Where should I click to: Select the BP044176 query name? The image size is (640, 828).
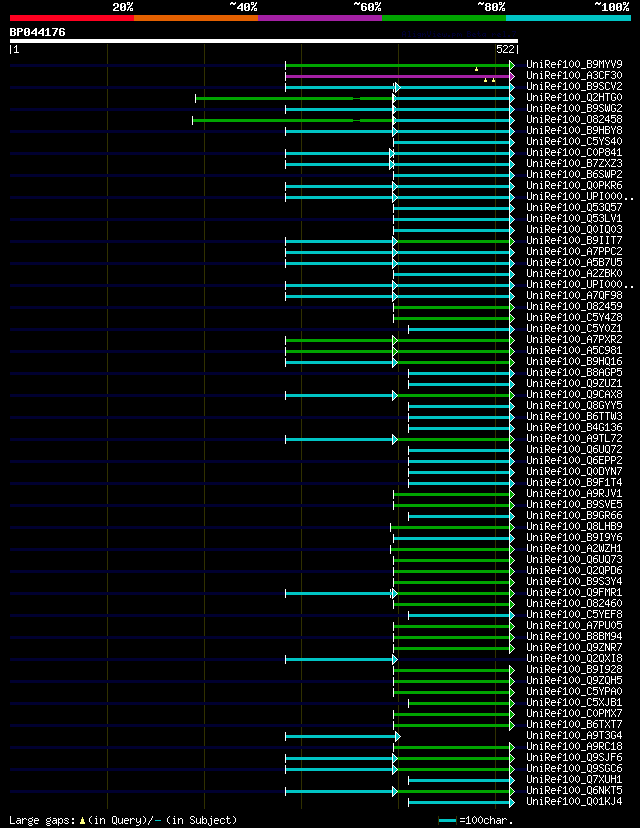pos(37,32)
